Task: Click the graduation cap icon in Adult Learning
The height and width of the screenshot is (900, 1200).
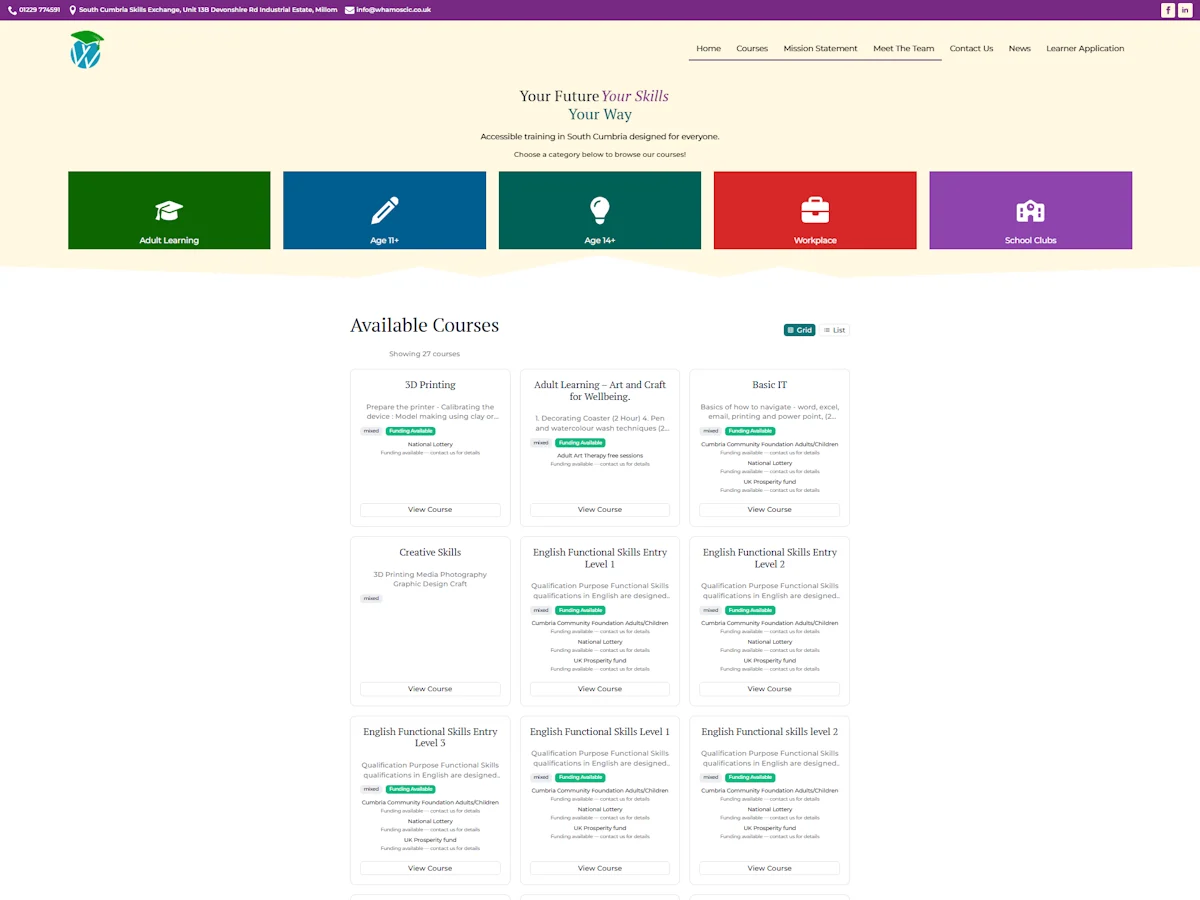Action: tap(169, 211)
